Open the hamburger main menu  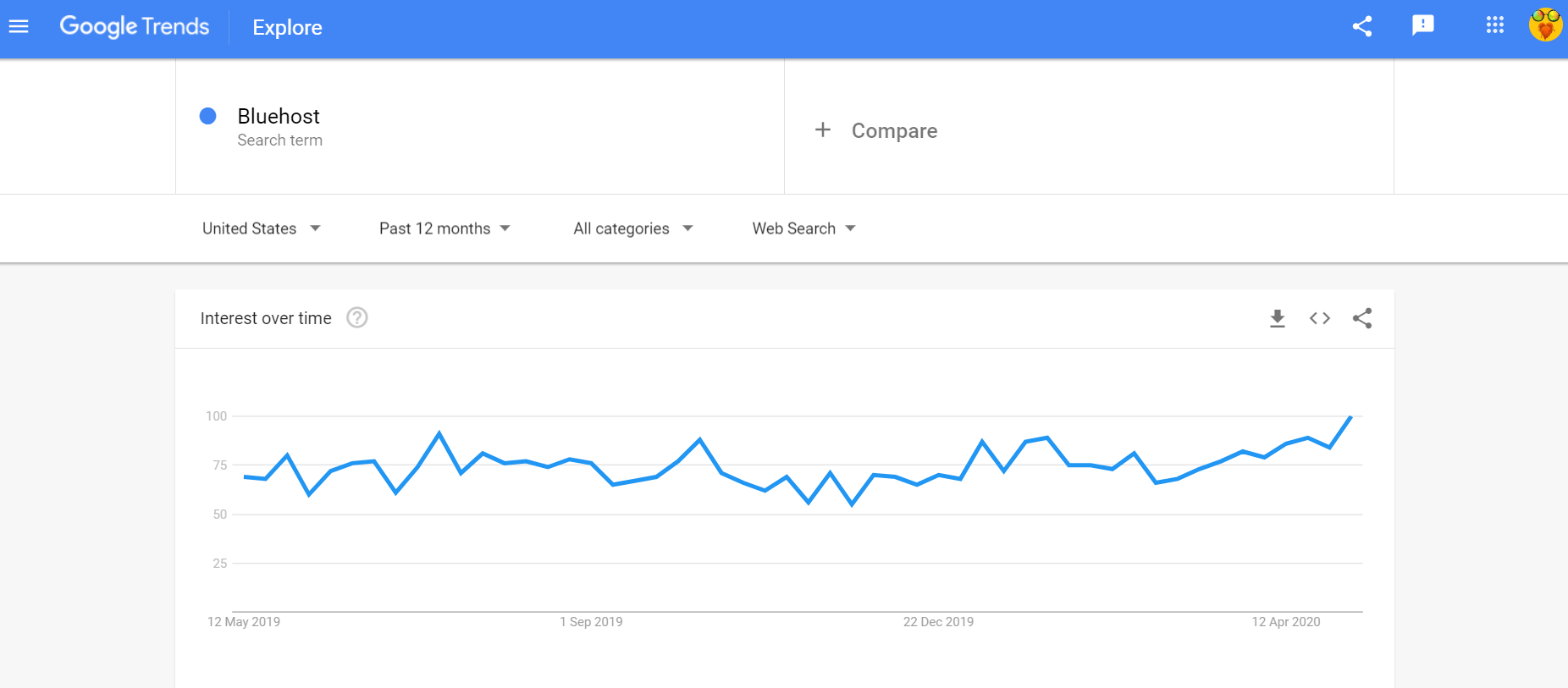[19, 27]
